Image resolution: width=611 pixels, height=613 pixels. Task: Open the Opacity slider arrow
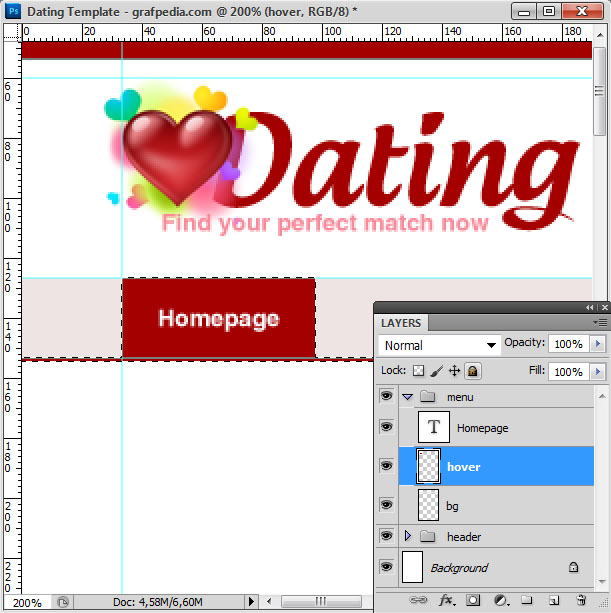(598, 344)
